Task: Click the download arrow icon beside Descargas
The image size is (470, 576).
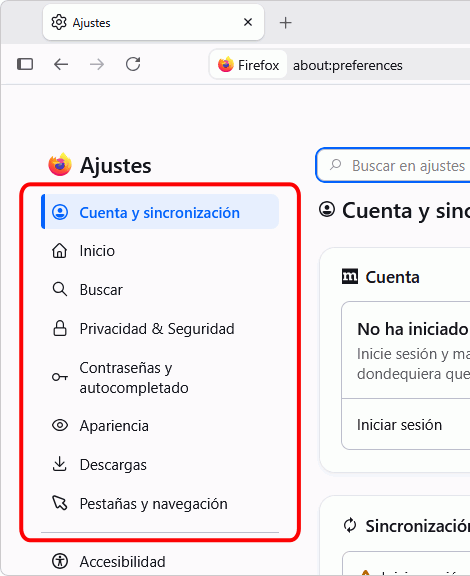Action: tap(60, 464)
